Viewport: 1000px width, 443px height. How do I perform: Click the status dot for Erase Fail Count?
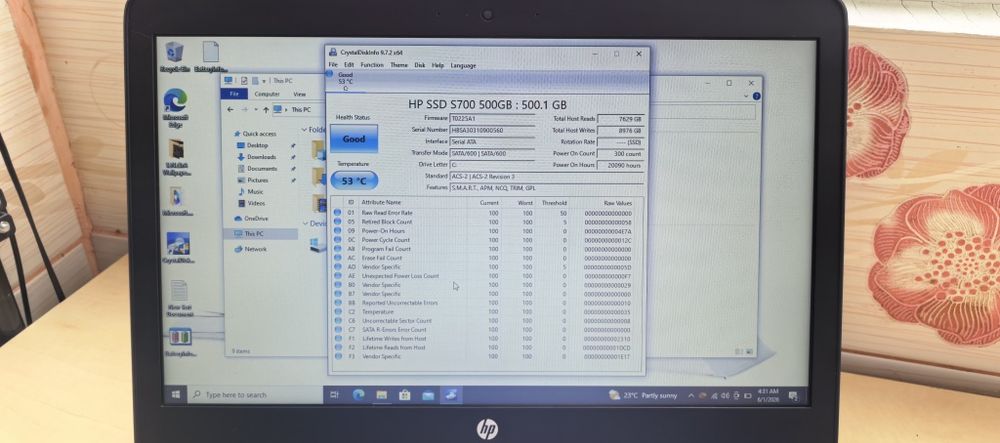[337, 258]
